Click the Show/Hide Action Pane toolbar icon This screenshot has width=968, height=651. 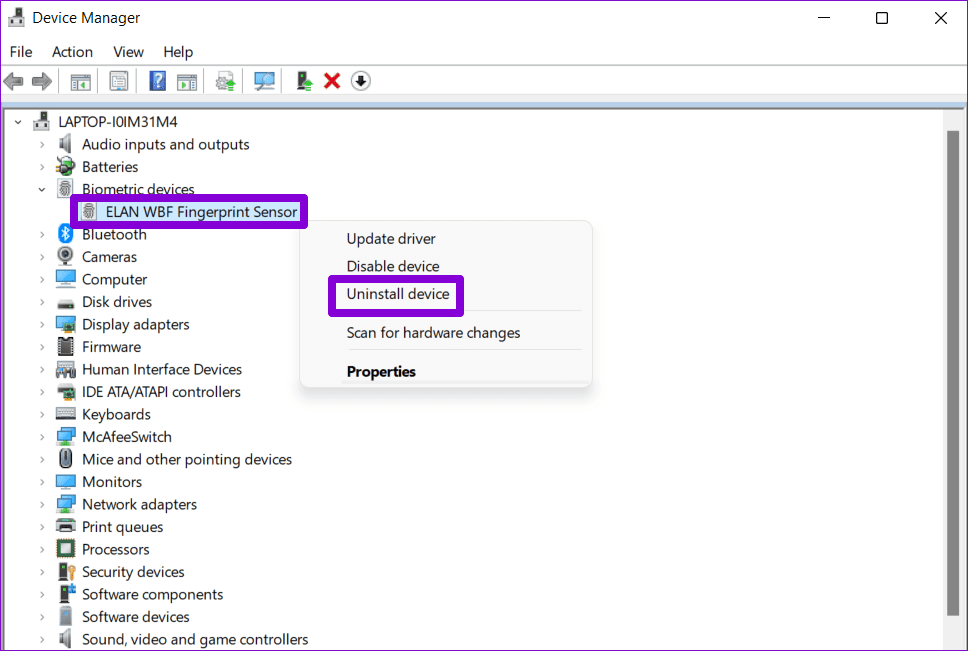(186, 81)
